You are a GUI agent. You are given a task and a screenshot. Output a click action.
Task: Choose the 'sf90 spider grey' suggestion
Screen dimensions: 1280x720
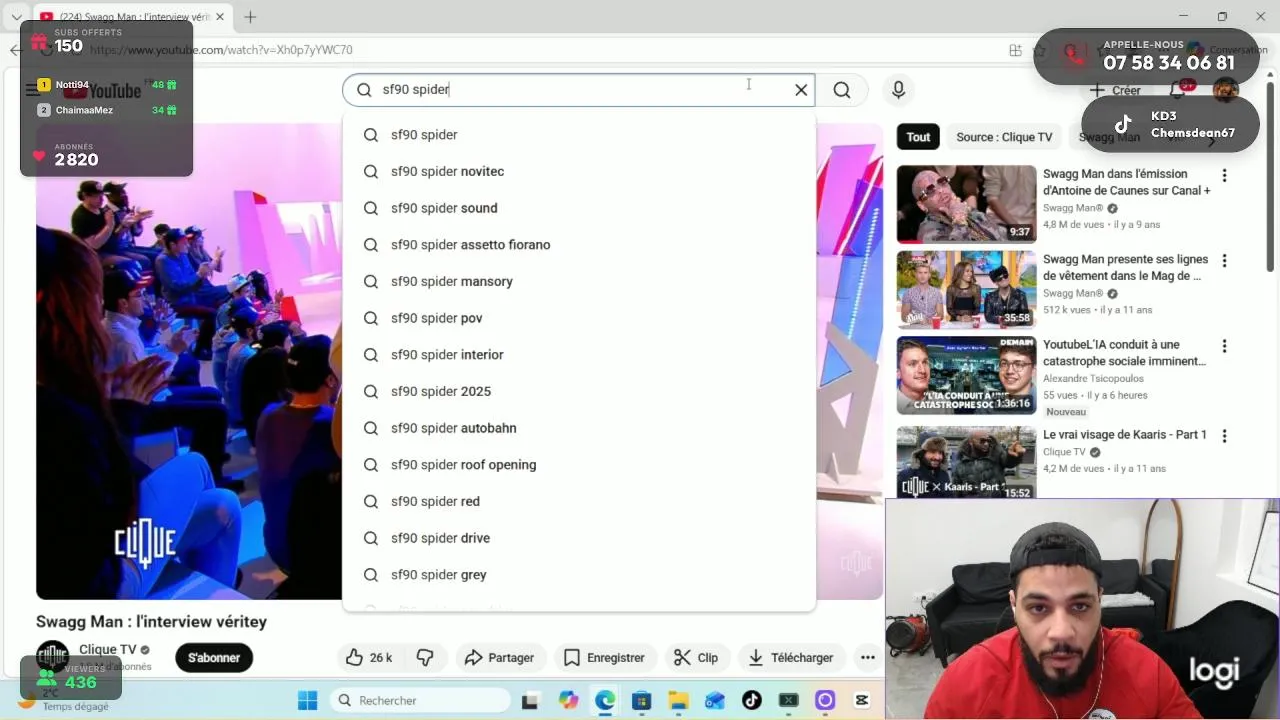[x=579, y=575]
